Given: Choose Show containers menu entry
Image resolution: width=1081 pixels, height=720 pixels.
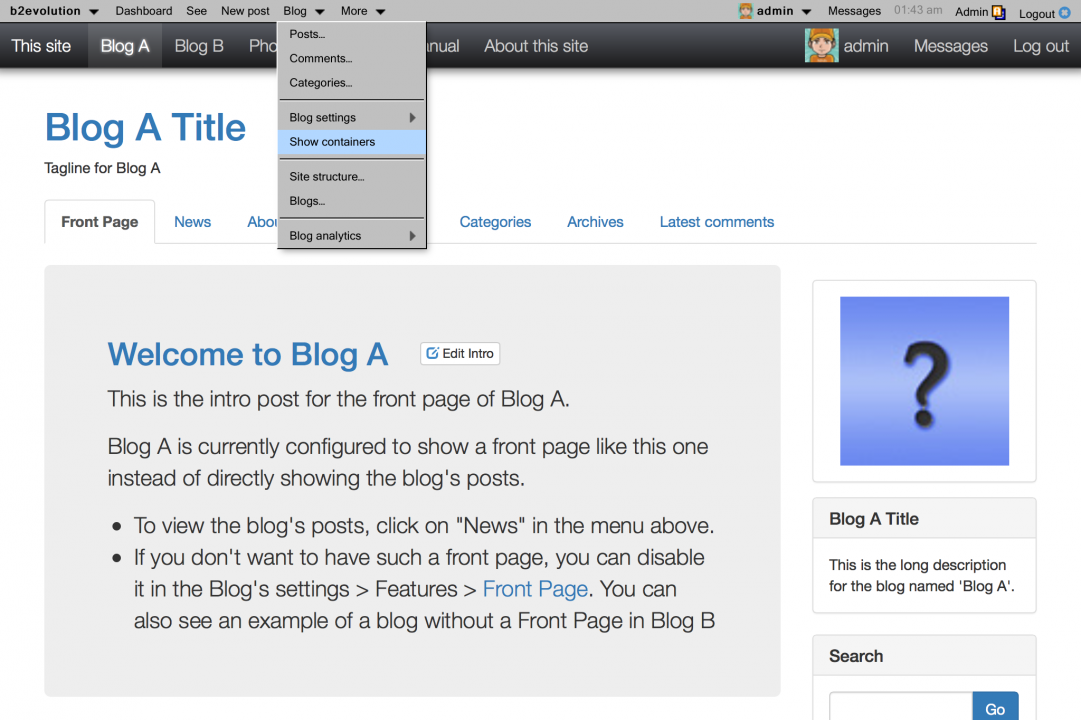Looking at the screenshot, I should tap(352, 142).
